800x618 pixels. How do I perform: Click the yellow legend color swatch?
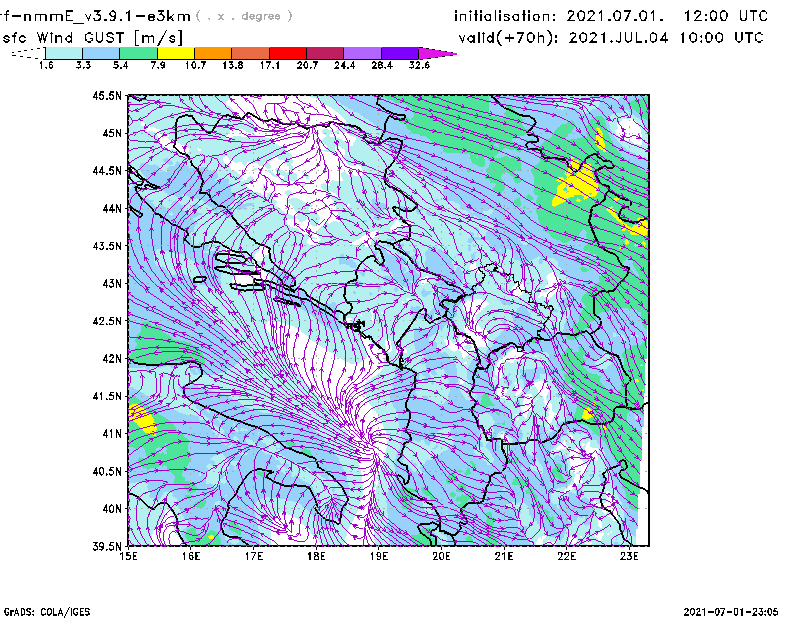tap(176, 53)
